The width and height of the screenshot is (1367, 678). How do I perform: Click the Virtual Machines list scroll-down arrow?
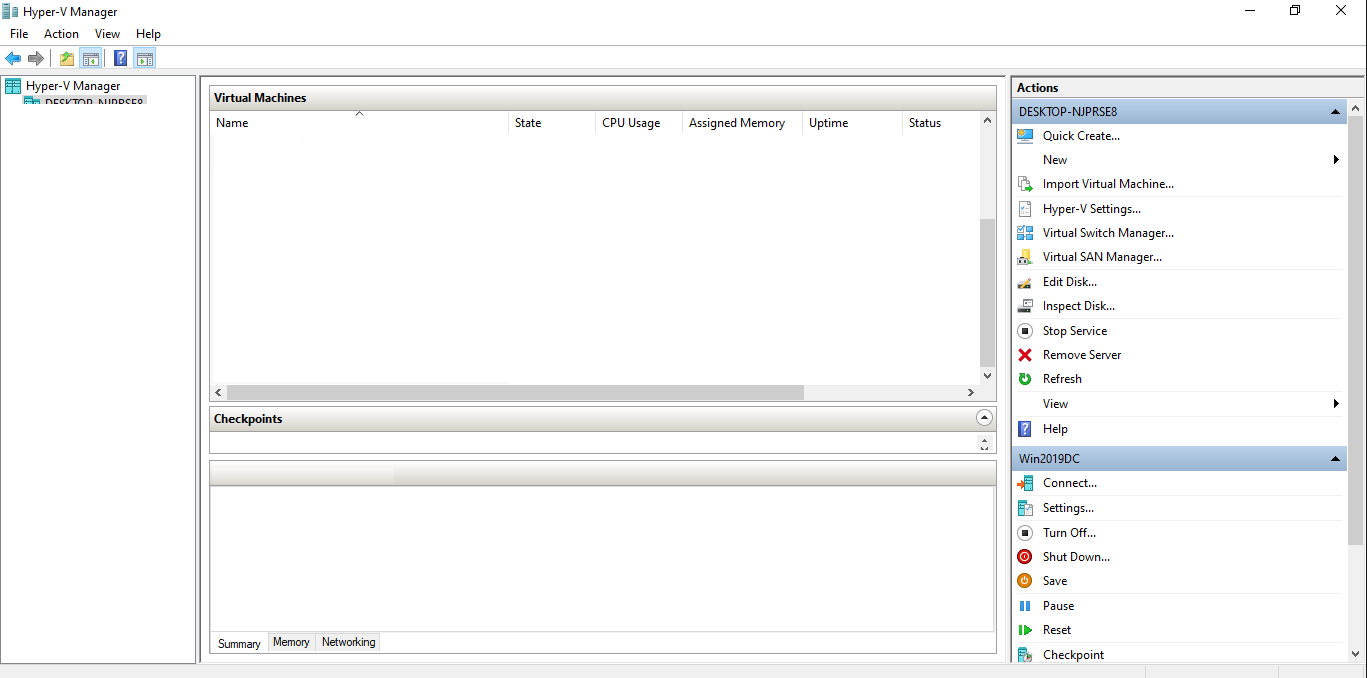tap(988, 376)
